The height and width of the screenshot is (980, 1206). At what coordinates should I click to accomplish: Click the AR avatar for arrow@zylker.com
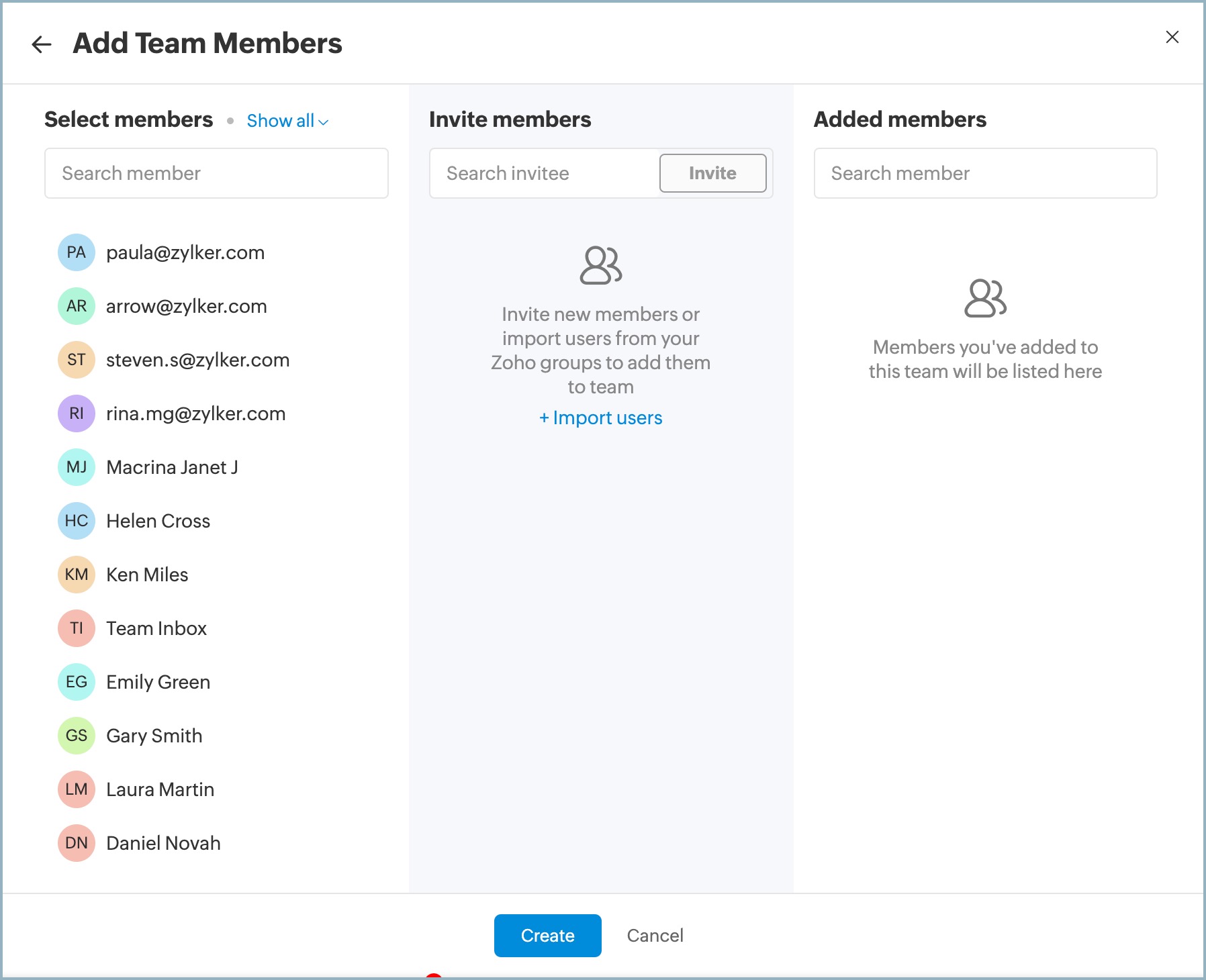point(77,306)
